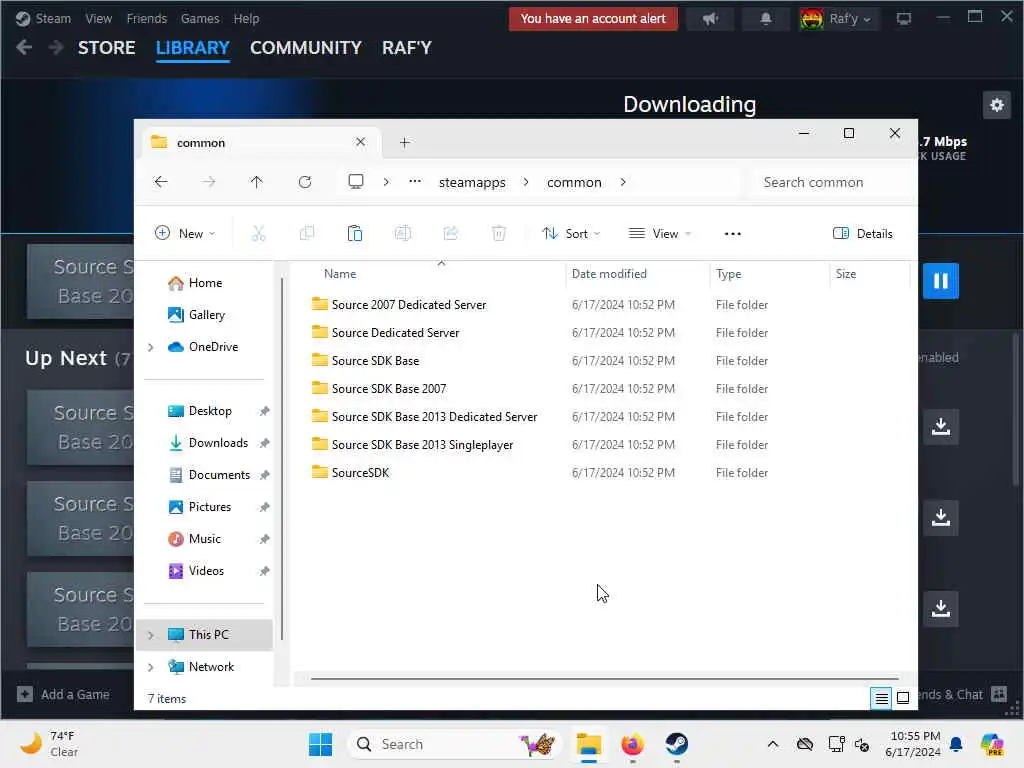The image size is (1024, 768).
Task: Click the account alert banner
Action: point(593,19)
